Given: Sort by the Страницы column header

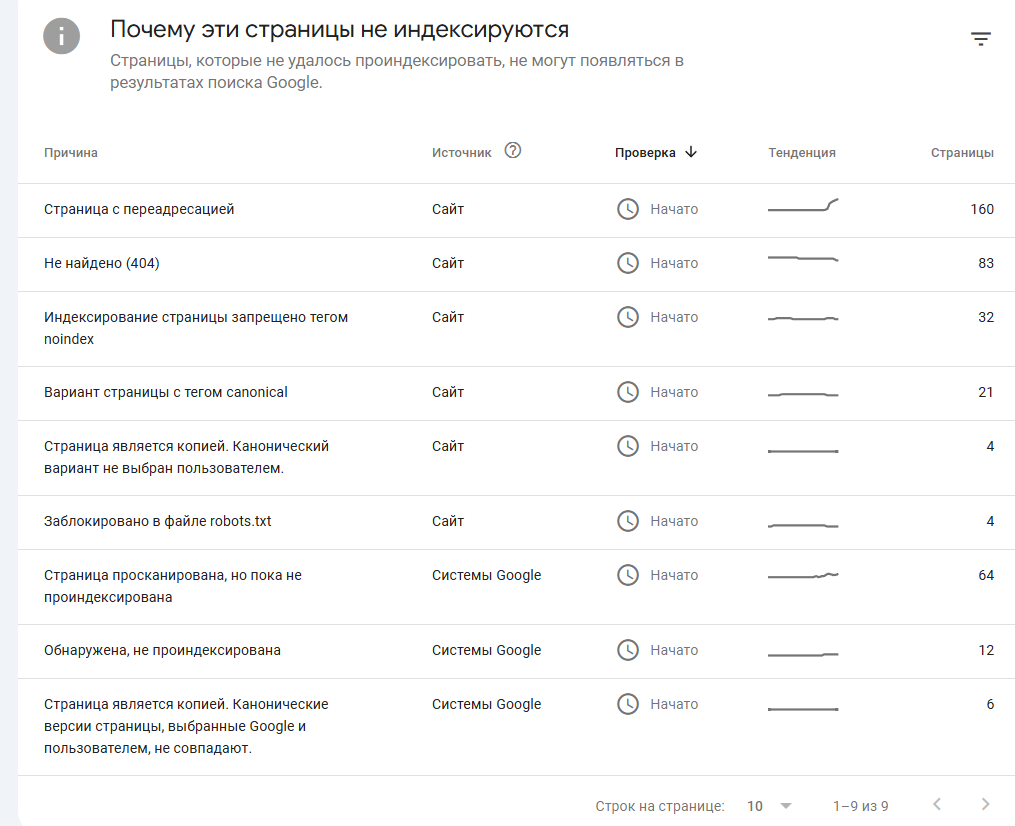Looking at the screenshot, I should [x=962, y=153].
